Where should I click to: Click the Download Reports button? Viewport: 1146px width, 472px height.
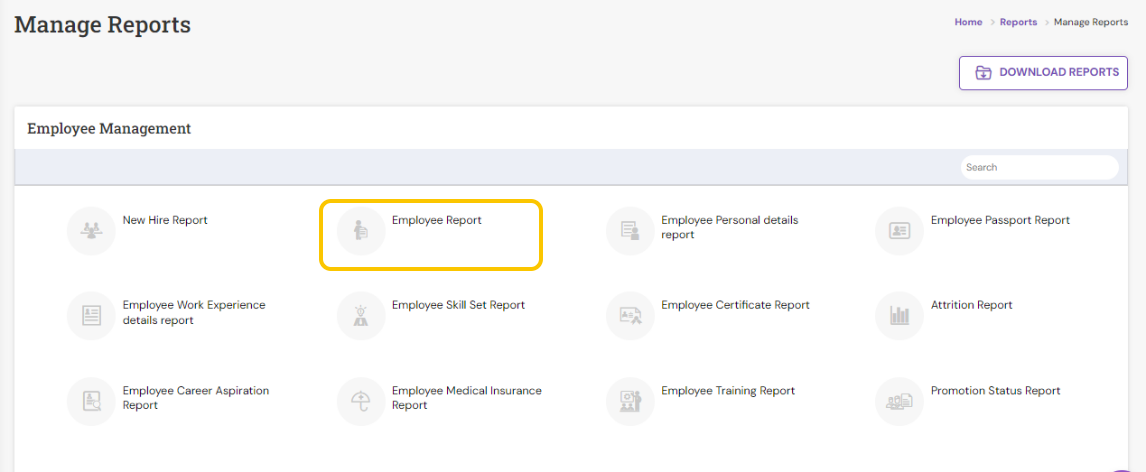[1043, 73]
